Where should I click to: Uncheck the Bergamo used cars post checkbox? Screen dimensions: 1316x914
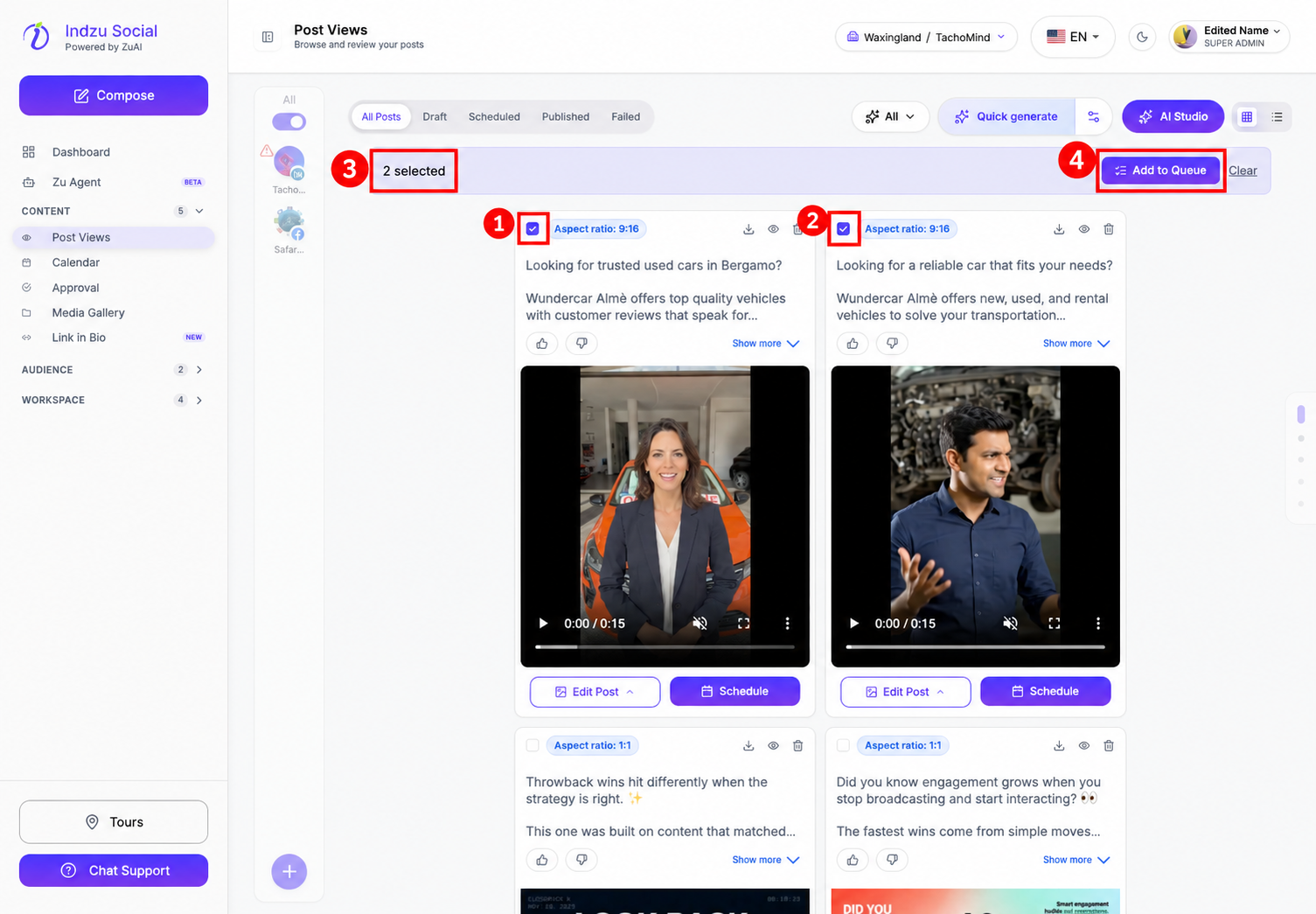click(533, 229)
